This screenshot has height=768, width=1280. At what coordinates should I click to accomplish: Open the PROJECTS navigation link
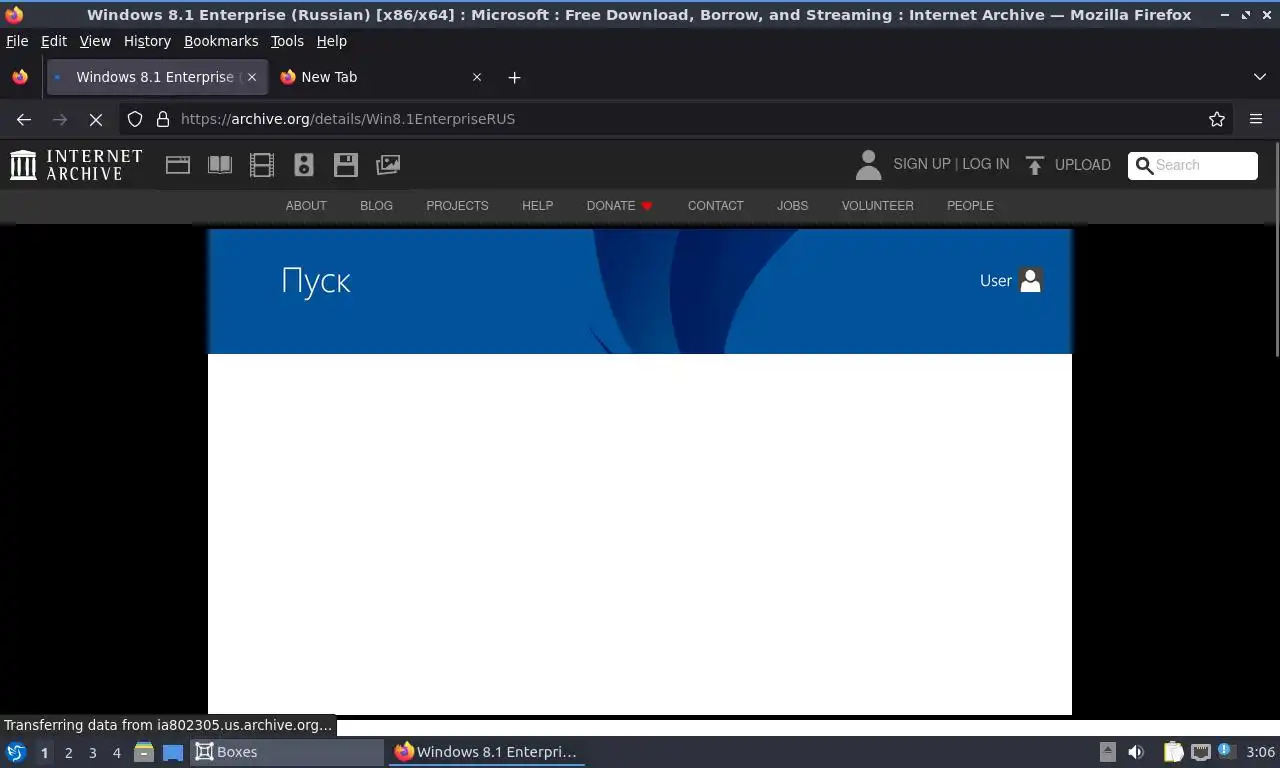pos(457,205)
